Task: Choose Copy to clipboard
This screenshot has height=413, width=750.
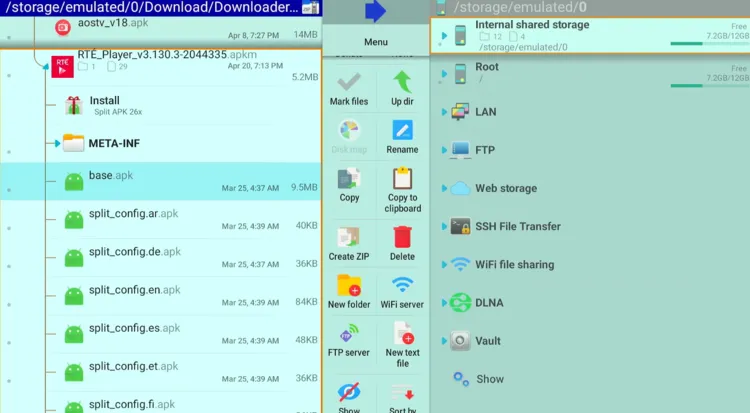Action: 402,190
